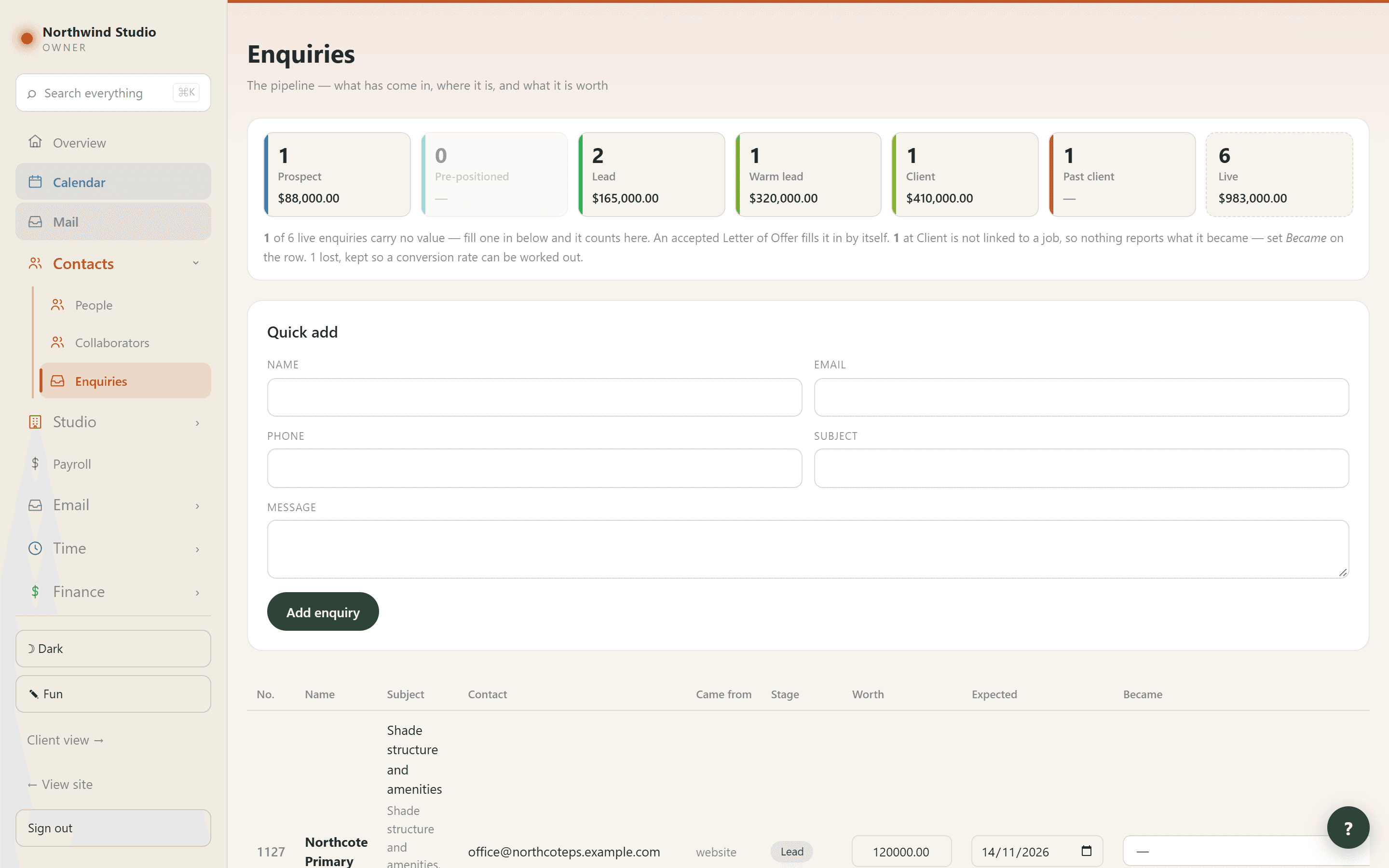This screenshot has width=1389, height=868.
Task: Click the Collaborators sub-item icon
Action: (x=57, y=342)
